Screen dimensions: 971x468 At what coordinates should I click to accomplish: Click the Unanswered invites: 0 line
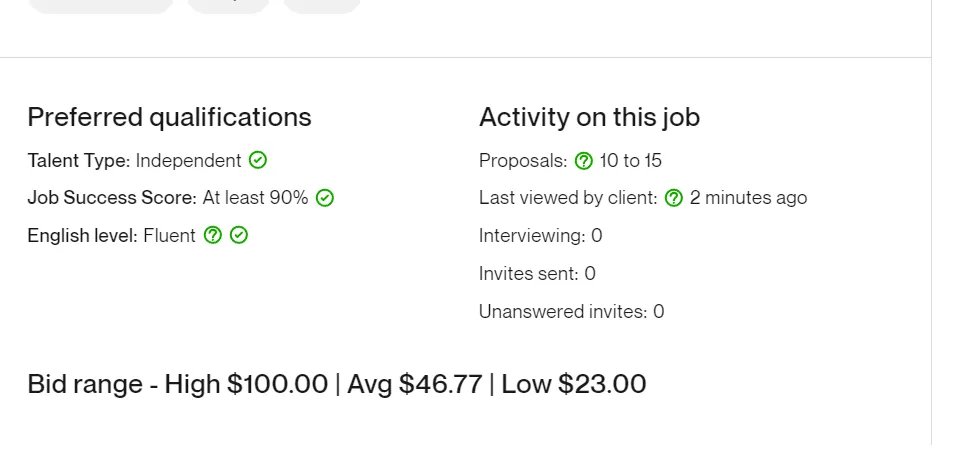[571, 312]
